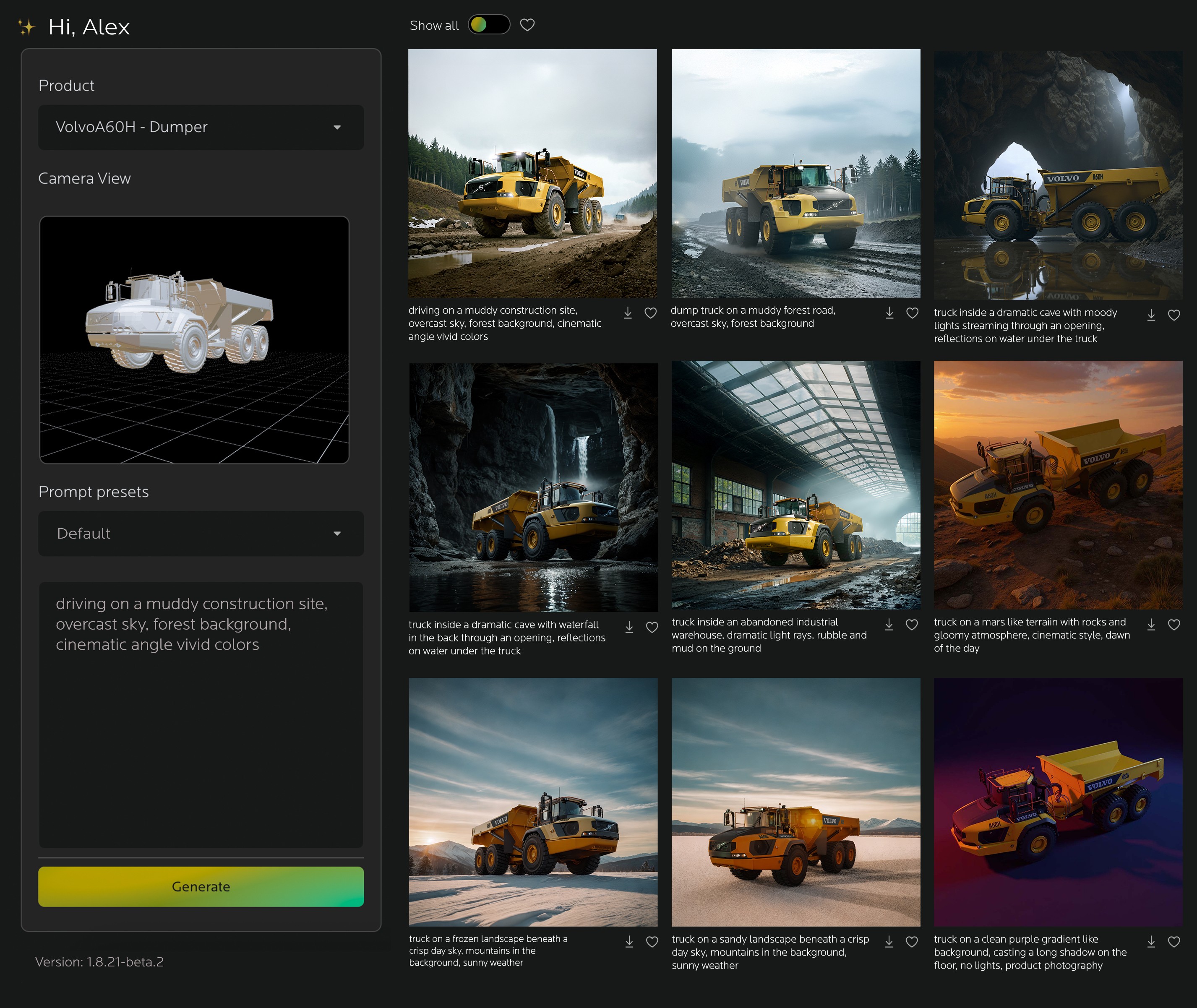Open the muddy forest road truck thumbnail
This screenshot has width=1197, height=1008.
point(796,173)
